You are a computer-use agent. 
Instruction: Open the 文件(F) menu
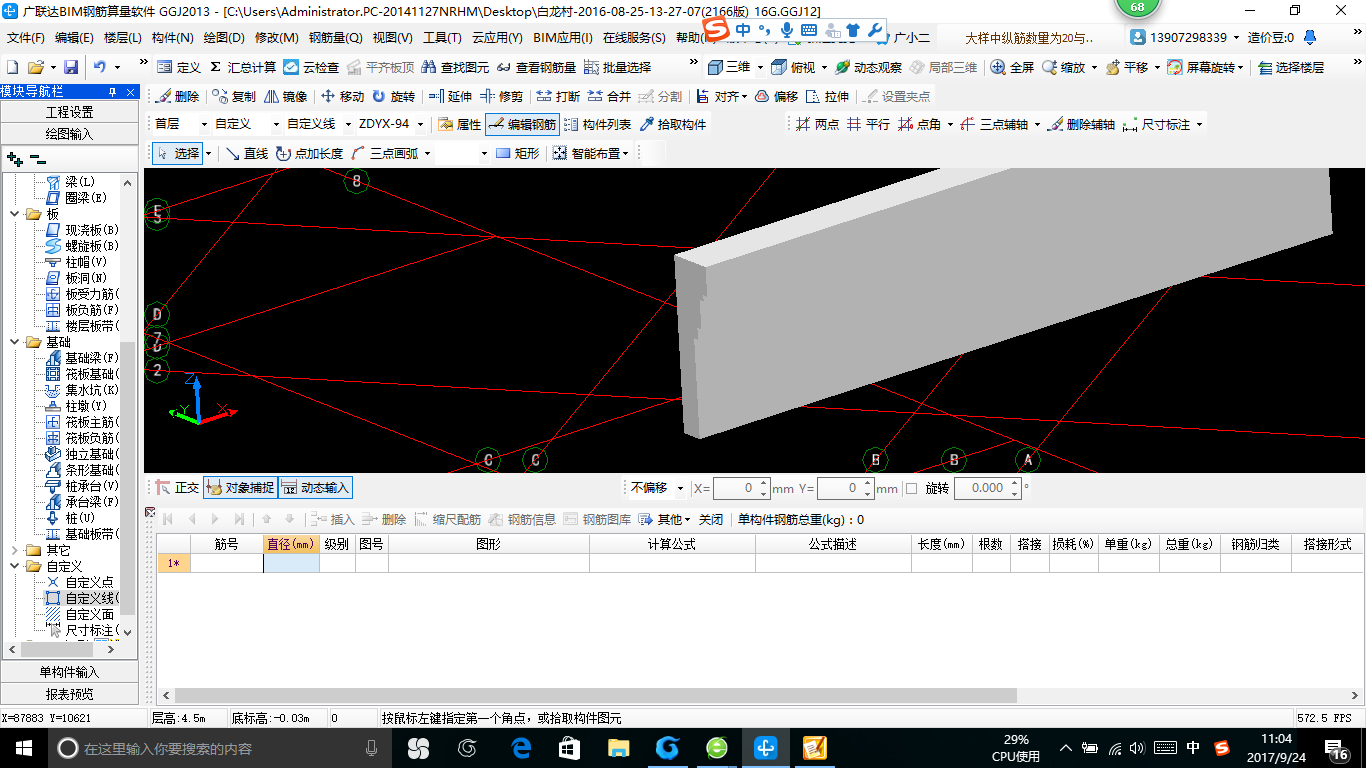point(26,38)
